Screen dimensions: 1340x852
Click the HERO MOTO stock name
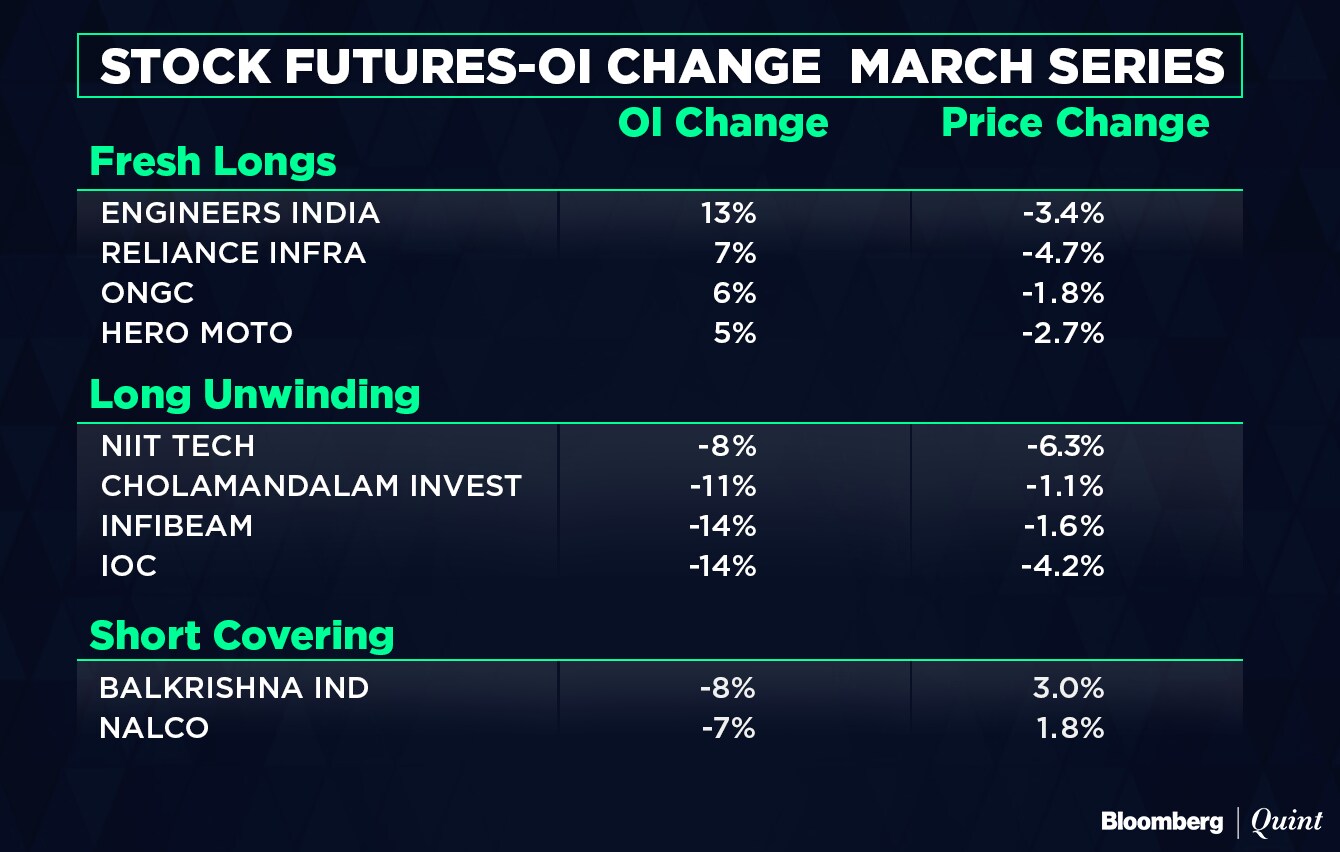197,333
